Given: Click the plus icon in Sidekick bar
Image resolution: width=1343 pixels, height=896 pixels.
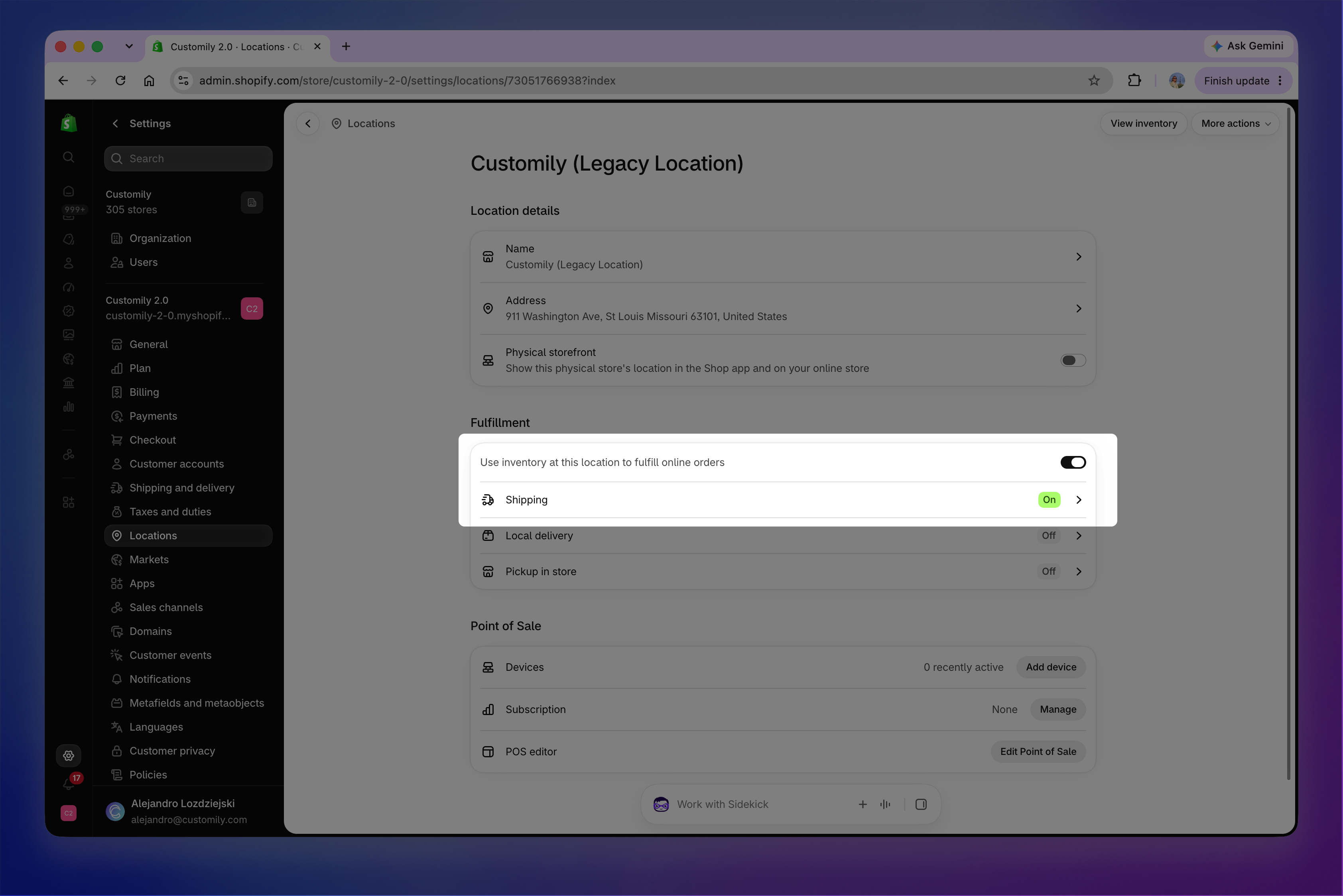Looking at the screenshot, I should pyautogui.click(x=863, y=804).
